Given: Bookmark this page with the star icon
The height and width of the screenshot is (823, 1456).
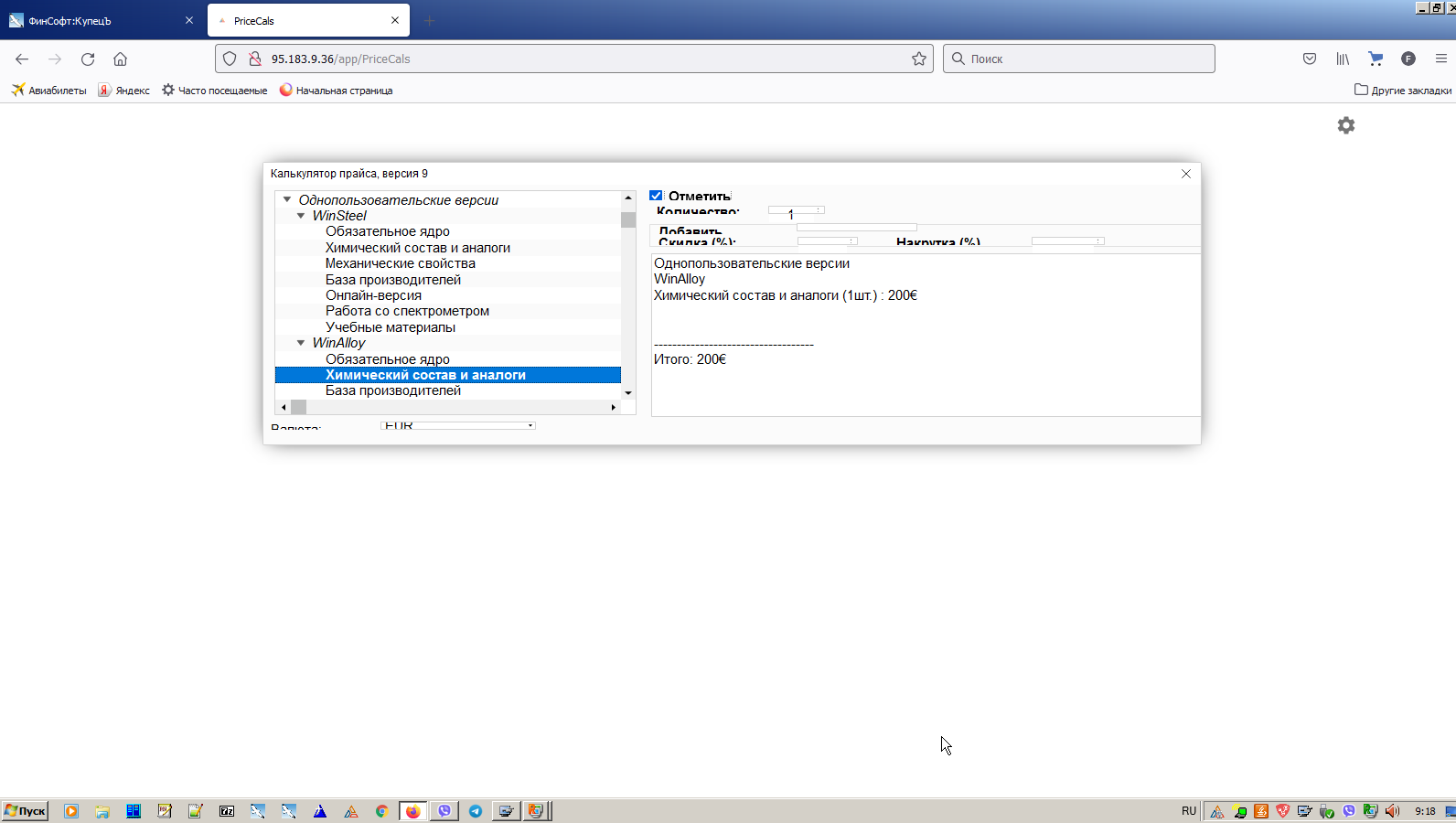Looking at the screenshot, I should click(919, 59).
